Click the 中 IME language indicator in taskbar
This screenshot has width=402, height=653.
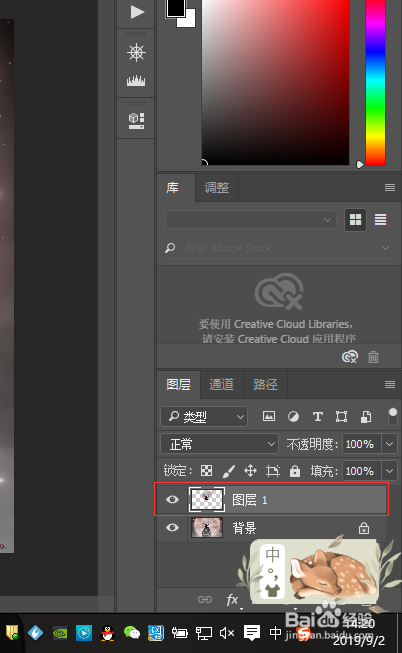[x=275, y=633]
